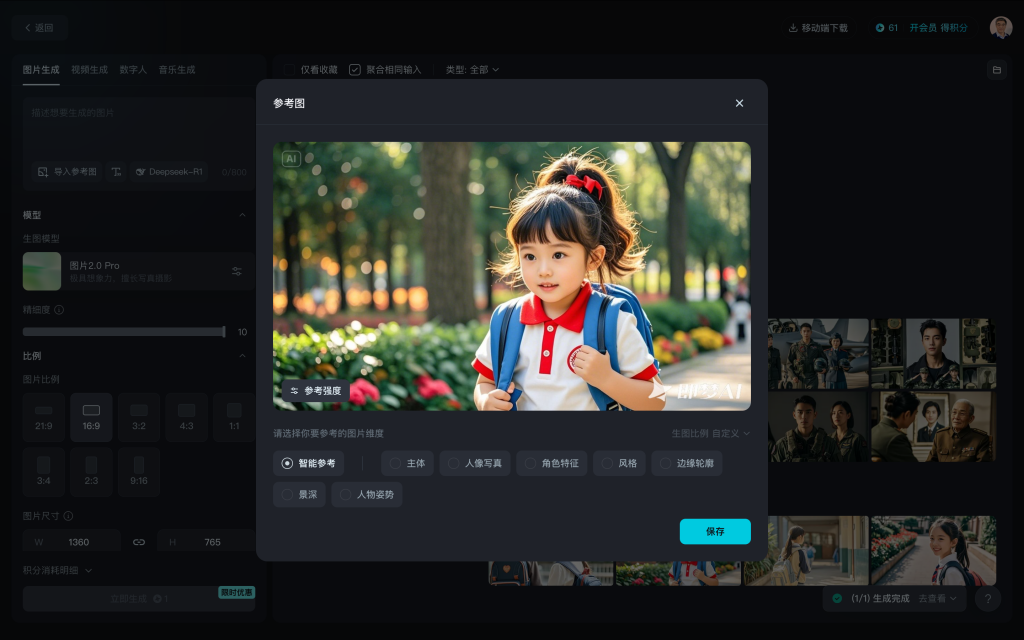Select the 人物姿势 reference option

tap(367, 494)
